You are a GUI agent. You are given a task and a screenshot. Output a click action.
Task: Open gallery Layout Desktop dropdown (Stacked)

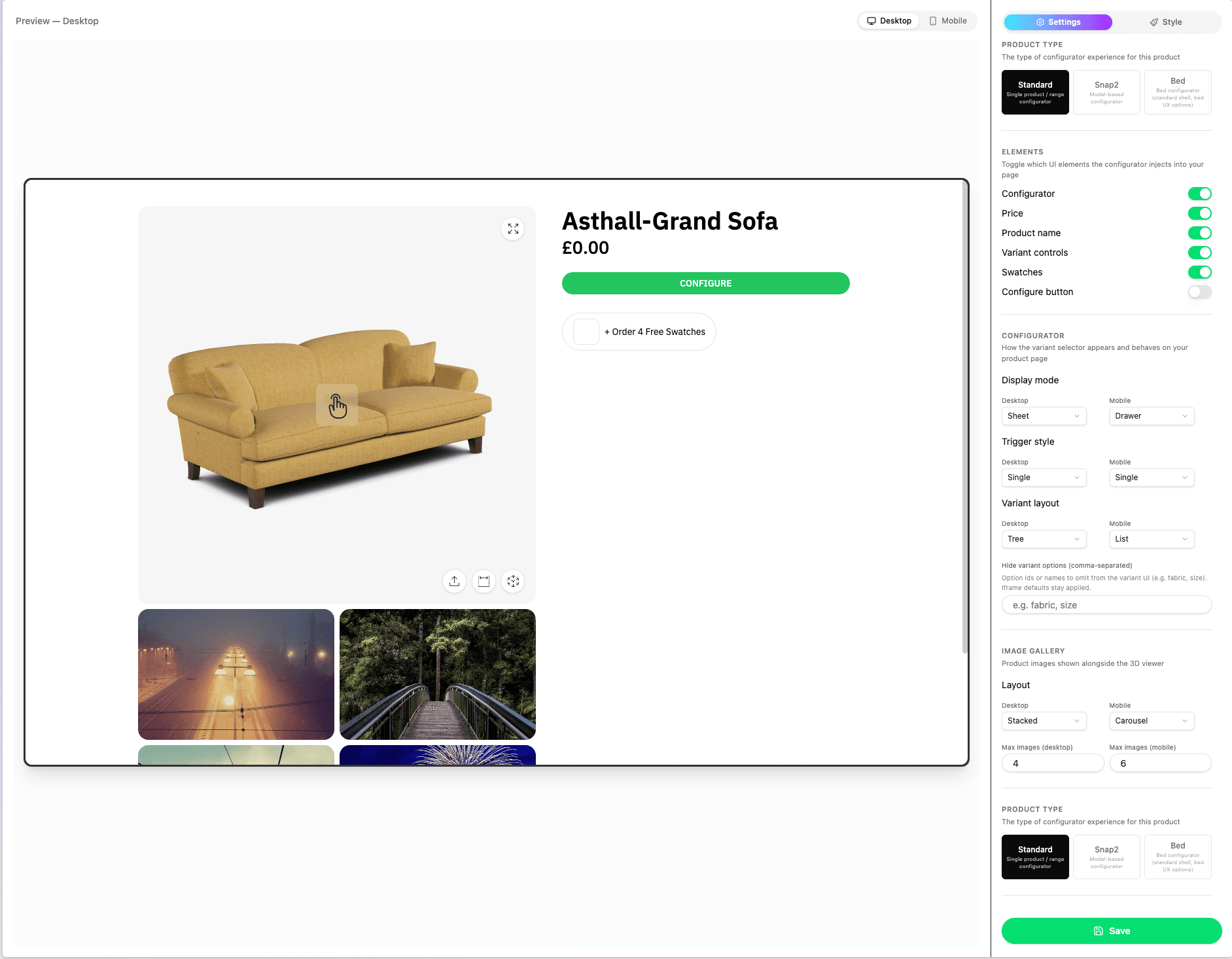(x=1044, y=721)
